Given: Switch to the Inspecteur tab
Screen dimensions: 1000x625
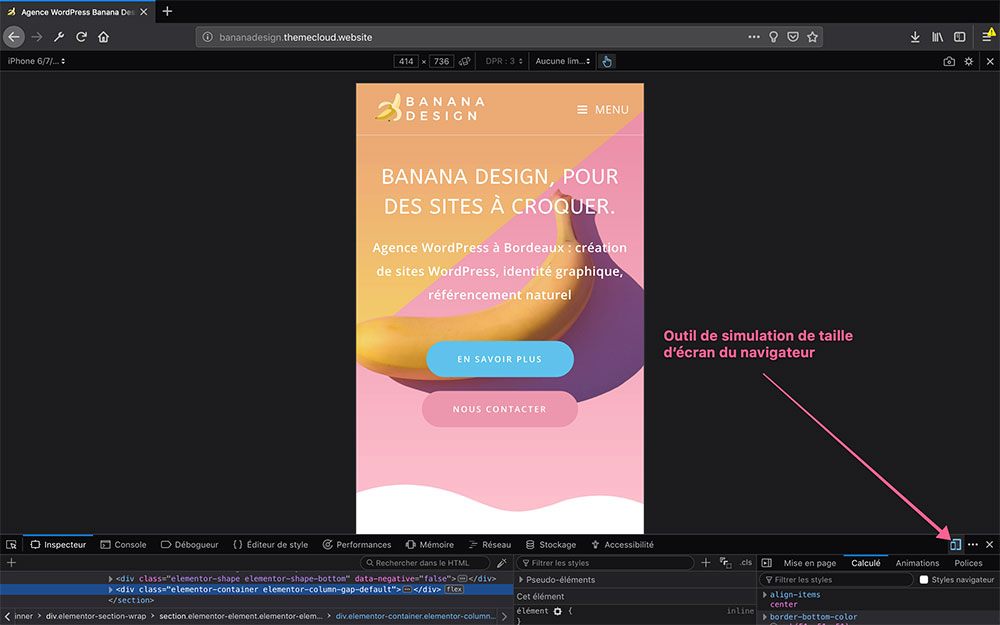Looking at the screenshot, I should 59,545.
